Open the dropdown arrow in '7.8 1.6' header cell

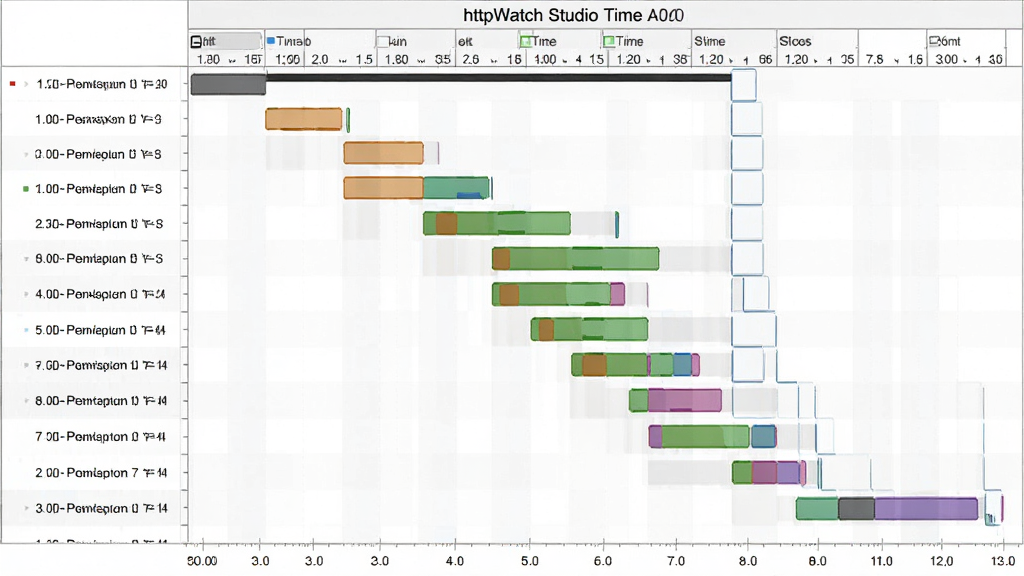tap(897, 61)
